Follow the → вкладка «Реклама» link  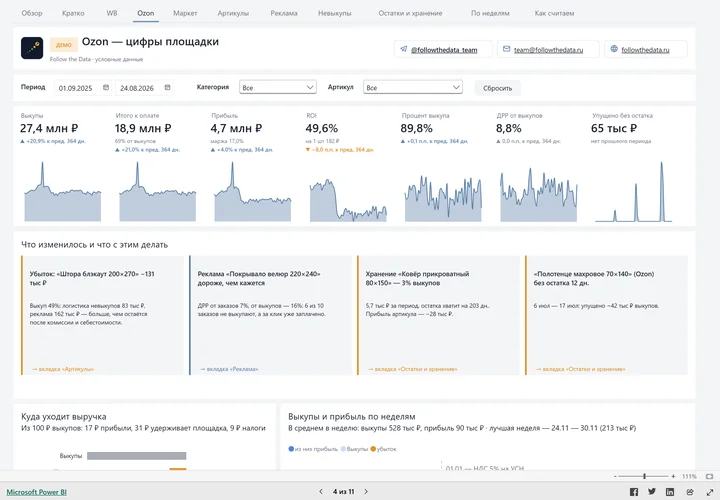[229, 369]
